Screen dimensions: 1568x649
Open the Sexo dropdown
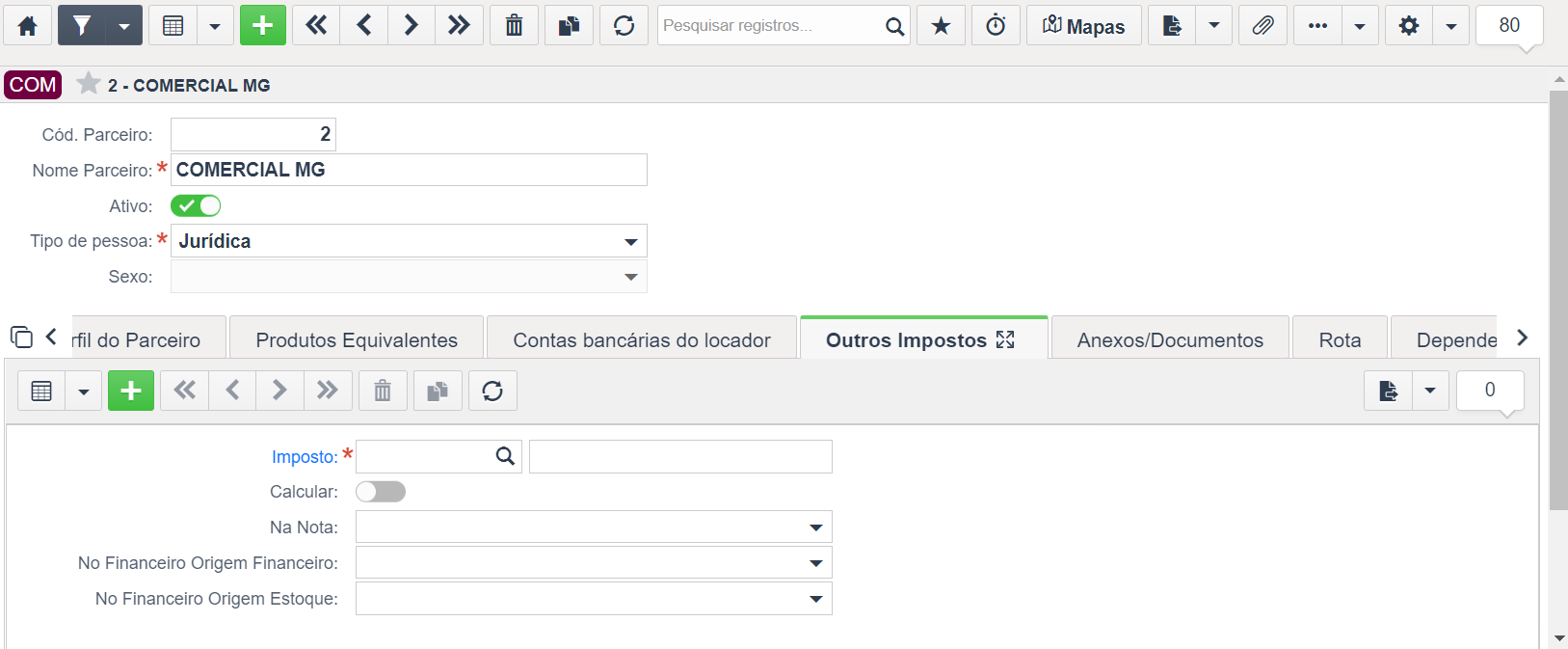(x=409, y=277)
